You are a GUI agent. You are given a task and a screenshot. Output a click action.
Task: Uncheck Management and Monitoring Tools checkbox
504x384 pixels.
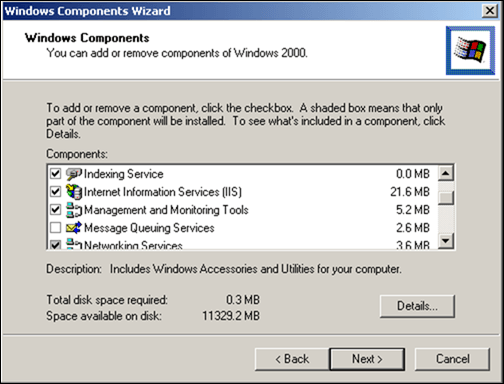[x=55, y=210]
